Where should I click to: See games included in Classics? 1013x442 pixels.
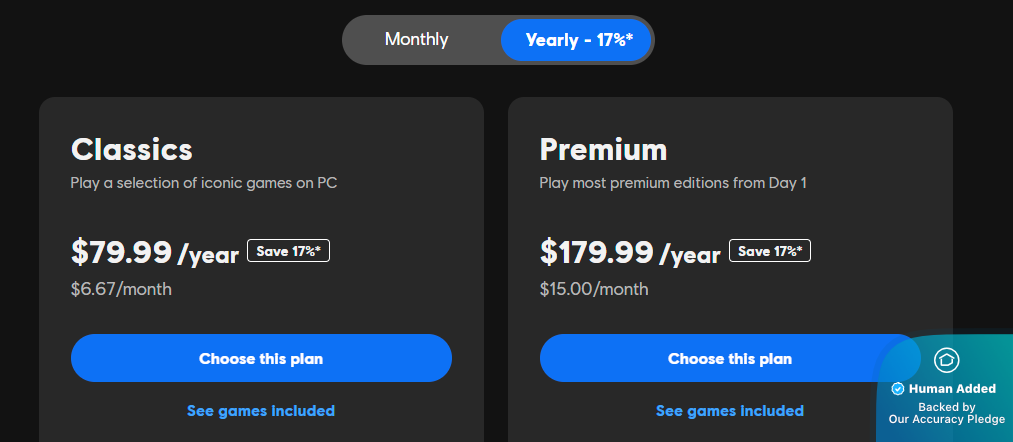[x=261, y=411]
